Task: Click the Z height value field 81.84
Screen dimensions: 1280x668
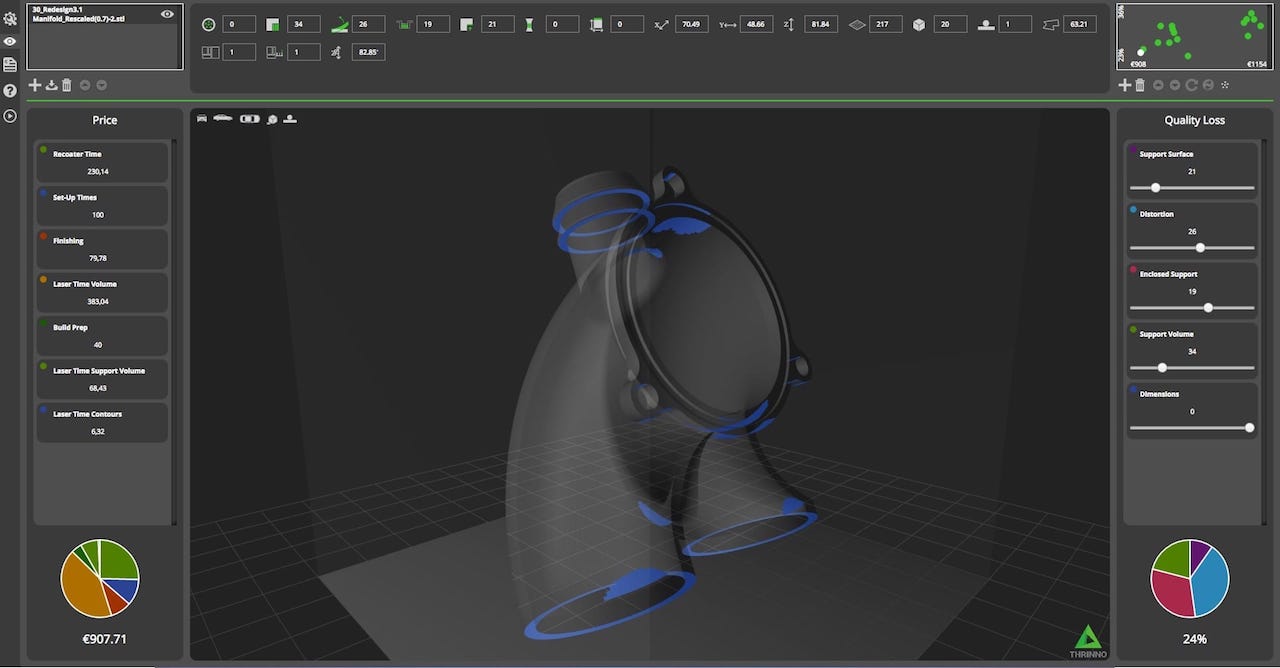Action: (822, 24)
